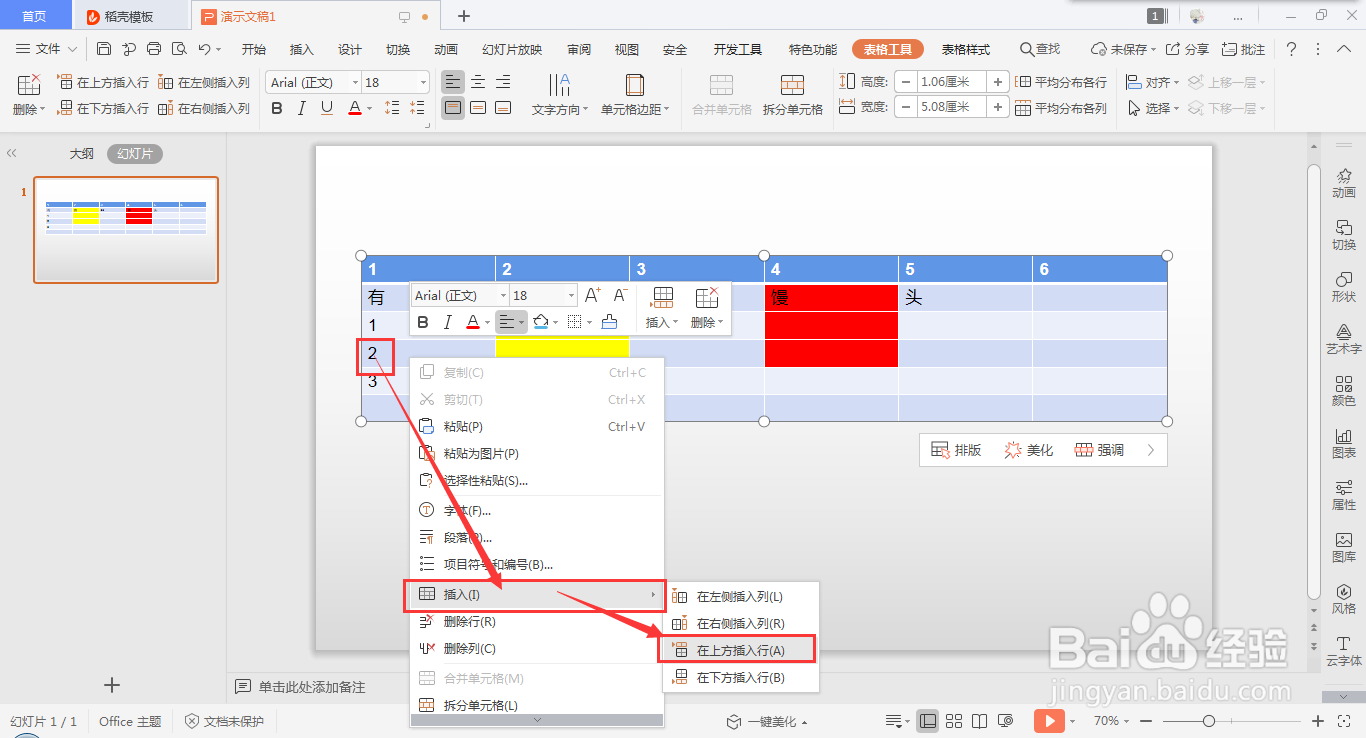Expand the 删除 delete dropdown
This screenshot has width=1366, height=738.
pyautogui.click(x=44, y=107)
